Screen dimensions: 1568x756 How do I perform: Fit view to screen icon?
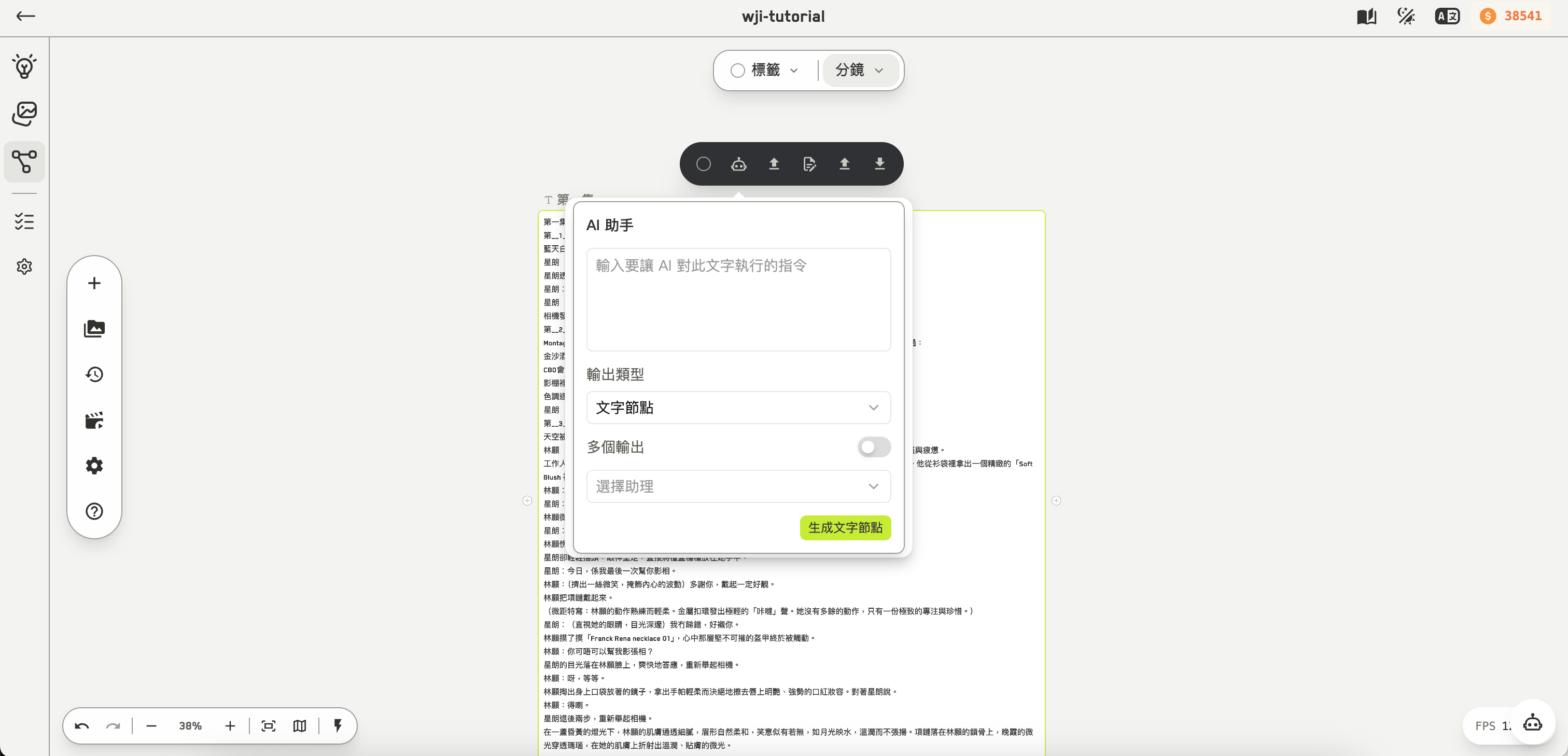click(x=269, y=725)
